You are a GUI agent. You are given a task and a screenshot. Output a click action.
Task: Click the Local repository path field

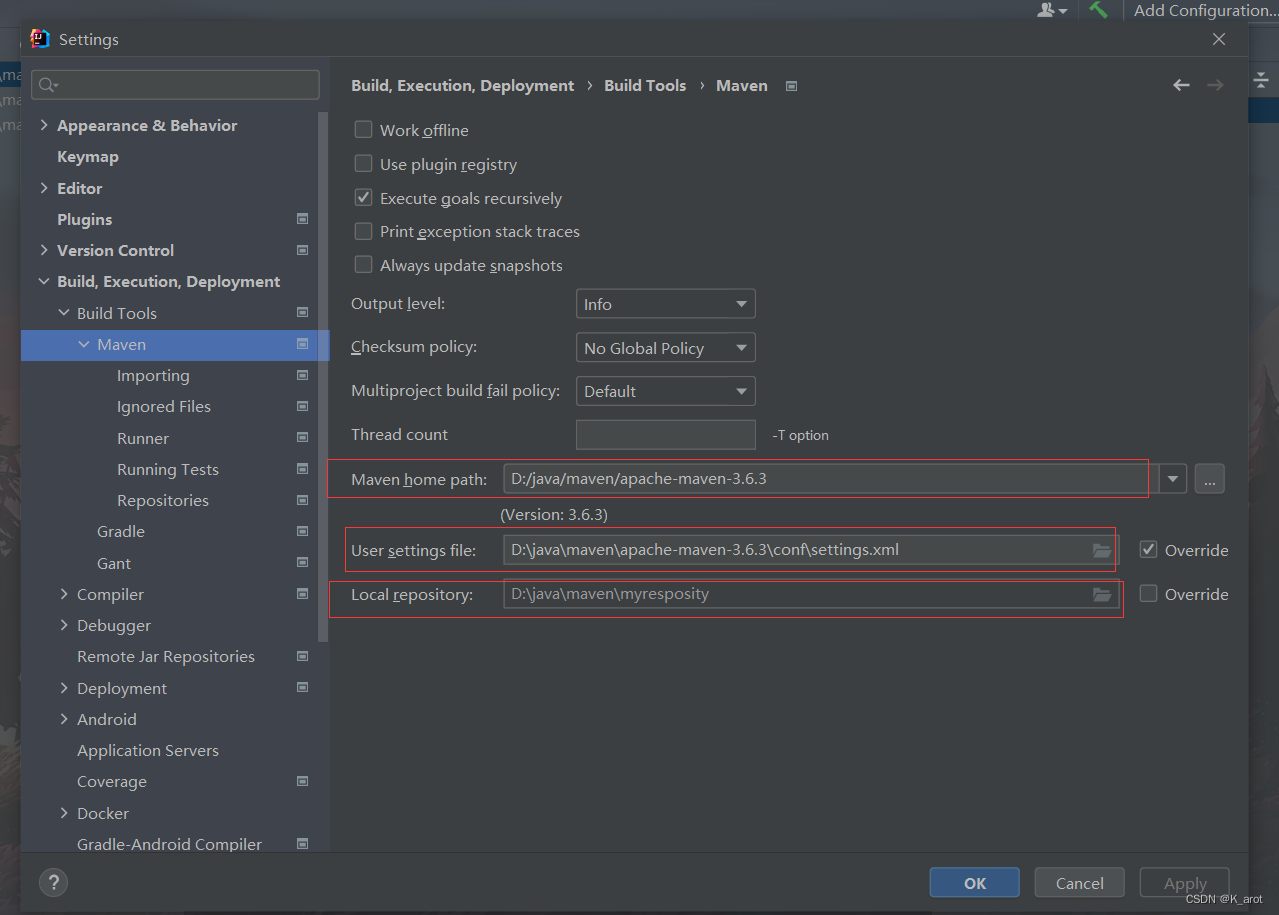809,594
